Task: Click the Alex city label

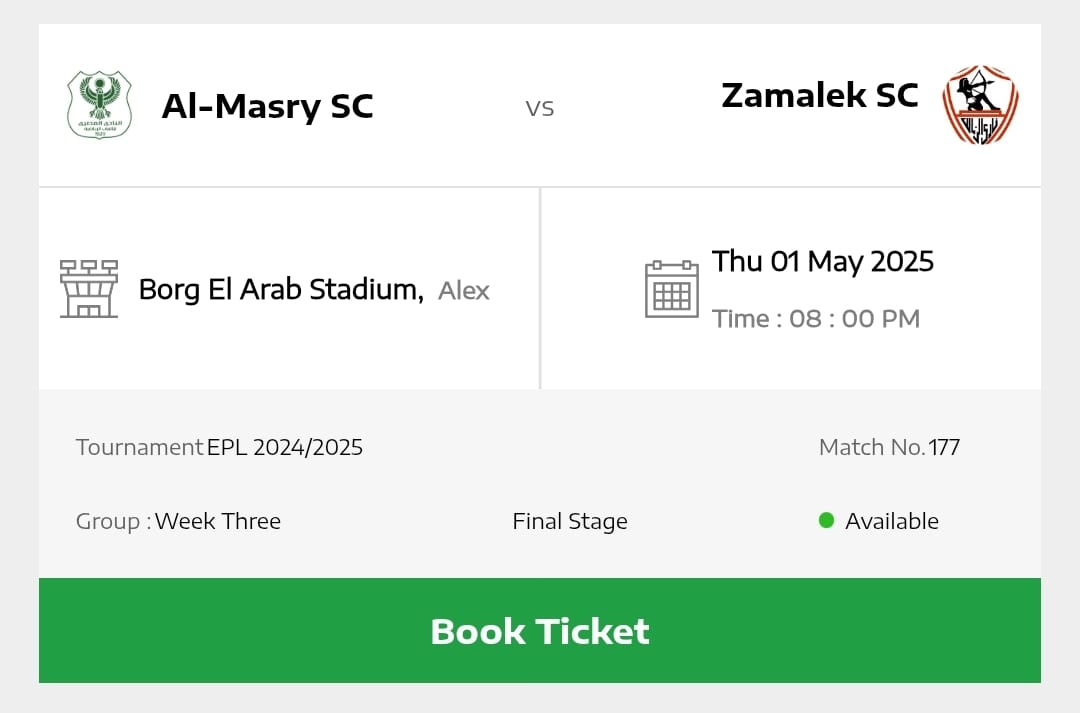Action: [x=464, y=291]
